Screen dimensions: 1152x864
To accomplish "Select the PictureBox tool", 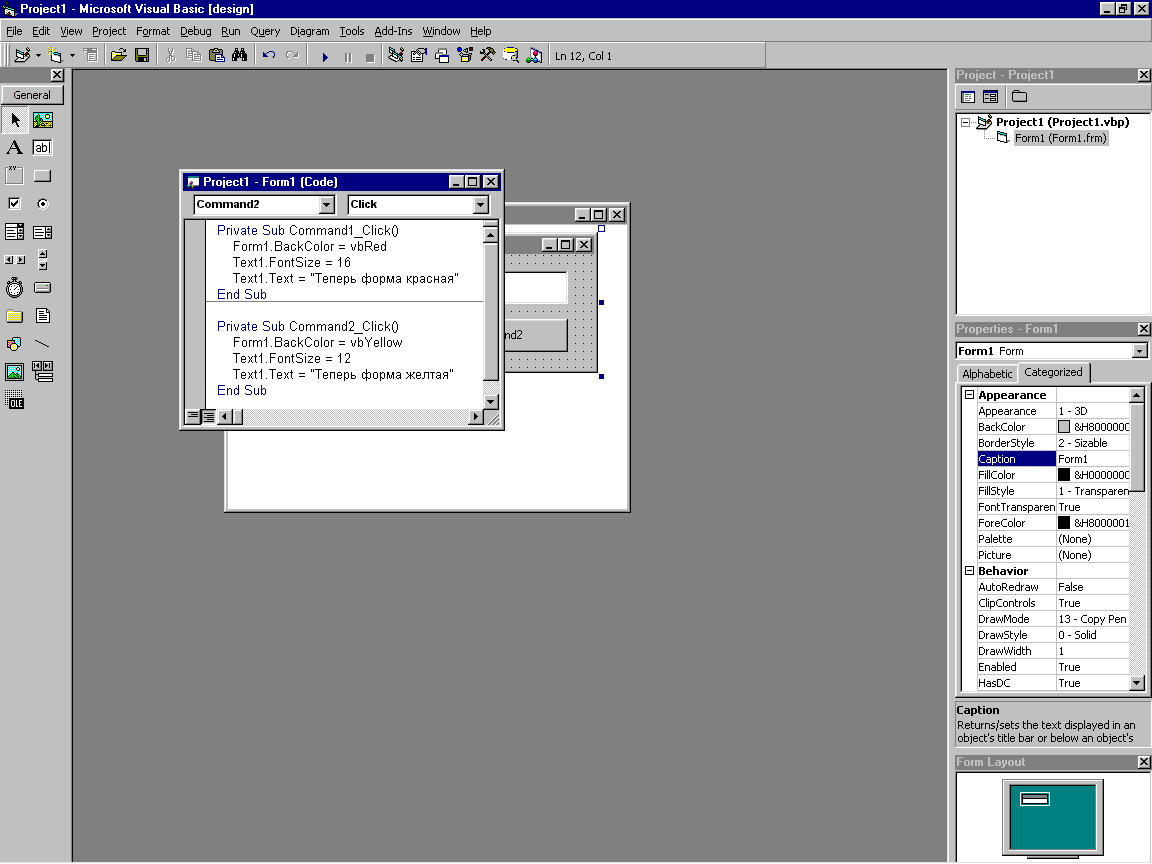I will (x=43, y=120).
